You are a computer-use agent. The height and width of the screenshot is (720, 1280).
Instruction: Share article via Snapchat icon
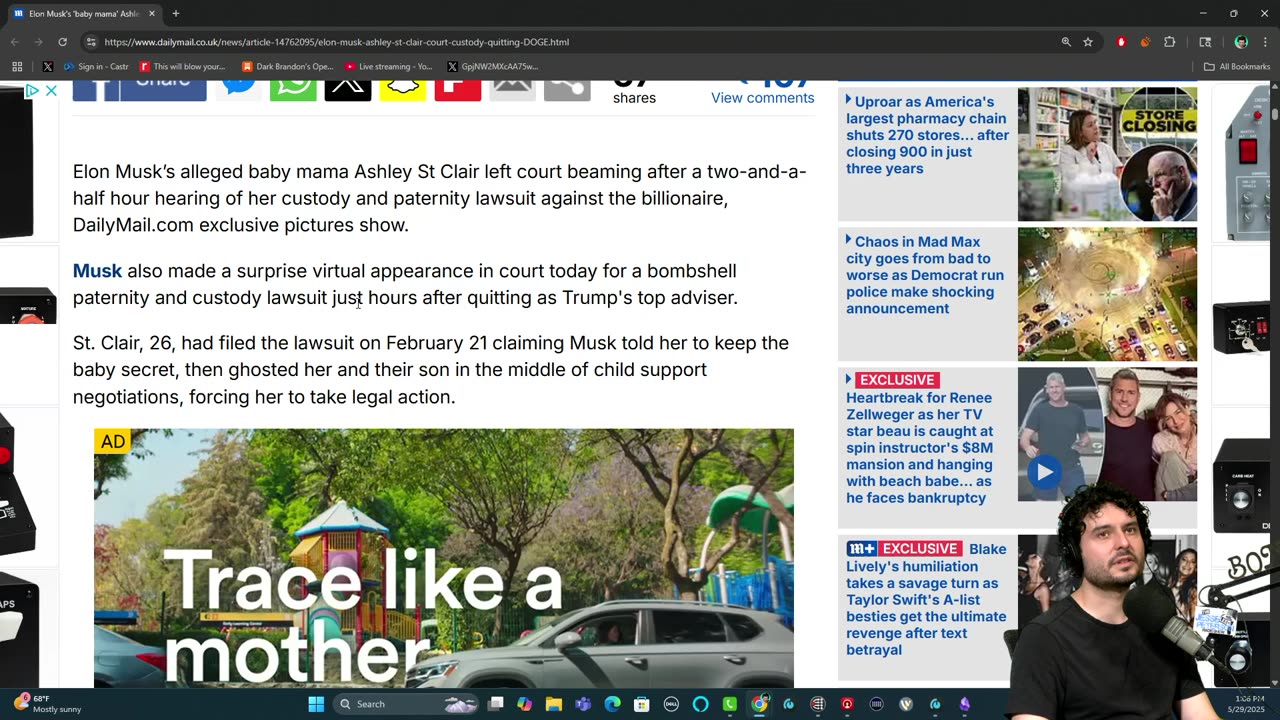[402, 89]
